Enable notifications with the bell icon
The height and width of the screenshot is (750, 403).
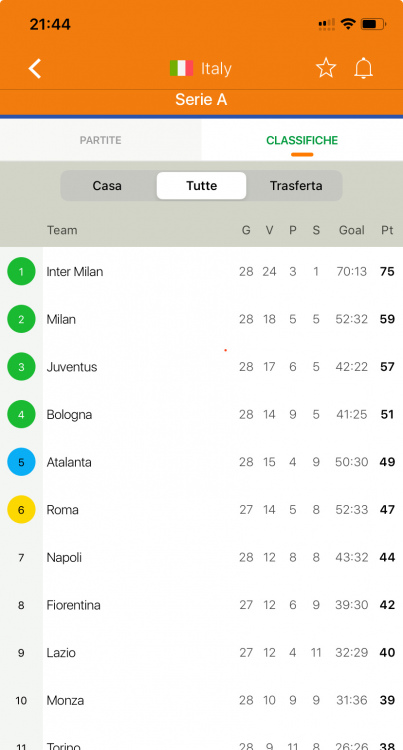pyautogui.click(x=363, y=68)
